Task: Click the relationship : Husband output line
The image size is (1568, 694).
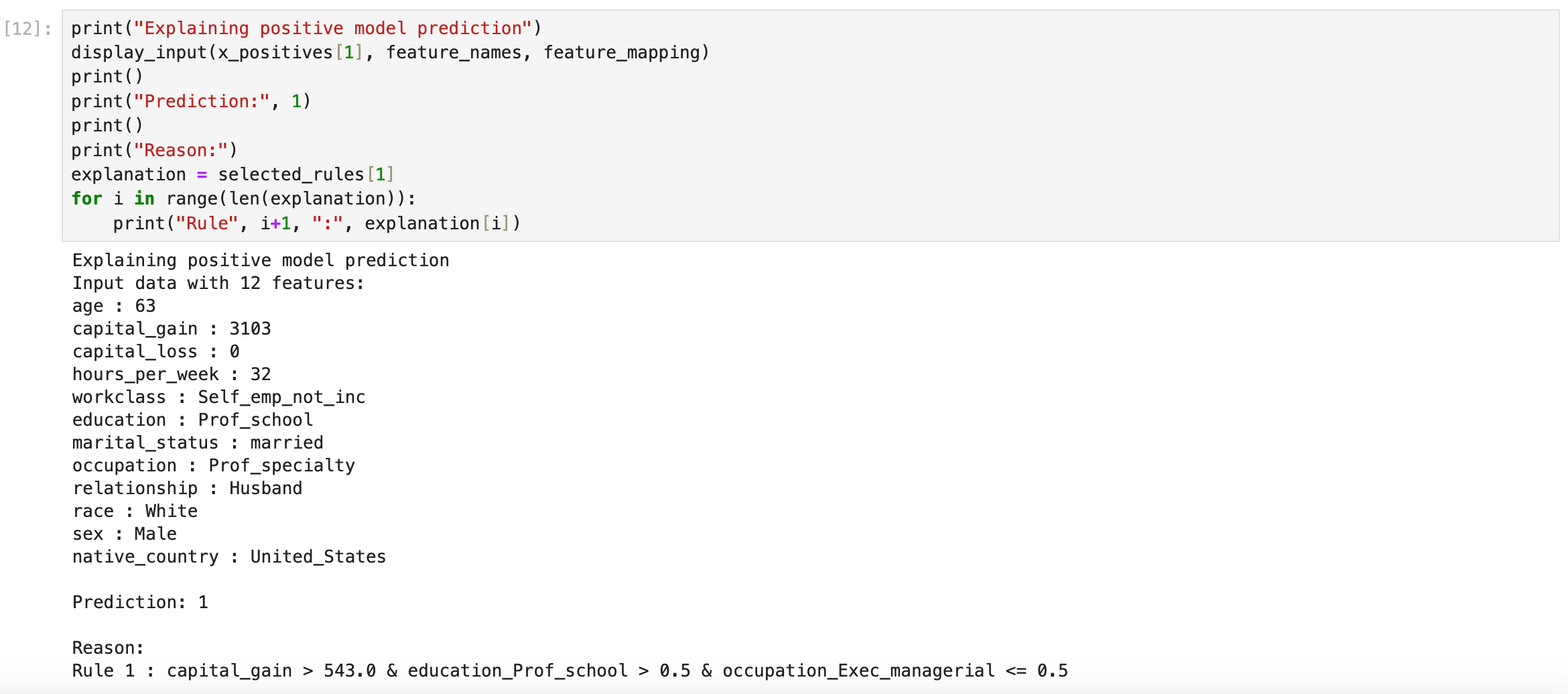Action: click(x=187, y=488)
